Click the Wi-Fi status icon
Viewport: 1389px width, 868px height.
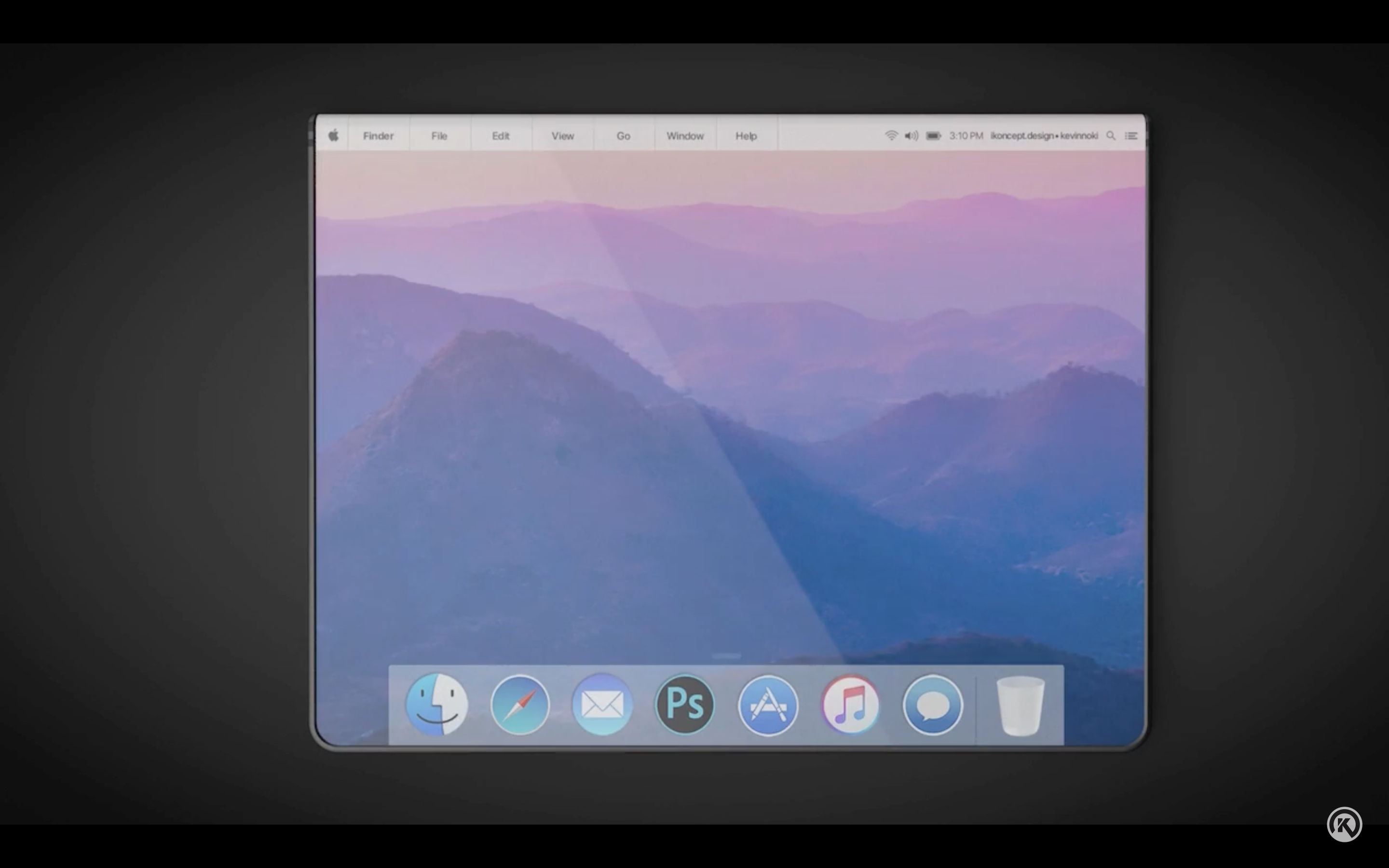coord(891,136)
